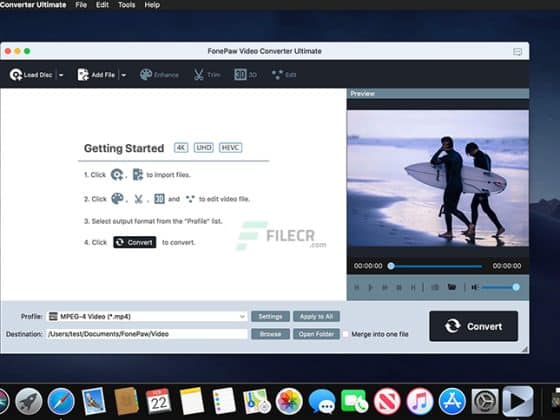Click the large Convert button

(x=474, y=326)
